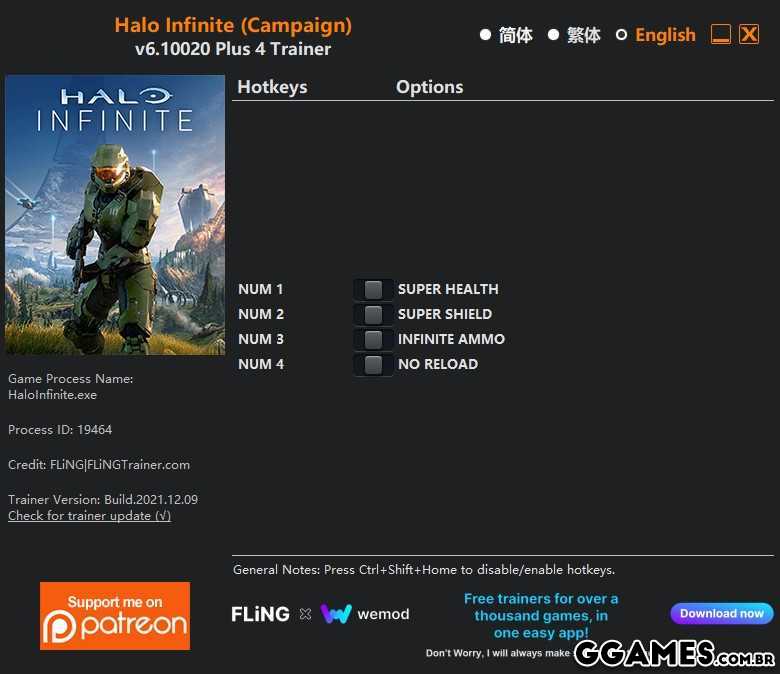Click the Halo Infinite cover art
780x674 pixels.
pyautogui.click(x=115, y=214)
